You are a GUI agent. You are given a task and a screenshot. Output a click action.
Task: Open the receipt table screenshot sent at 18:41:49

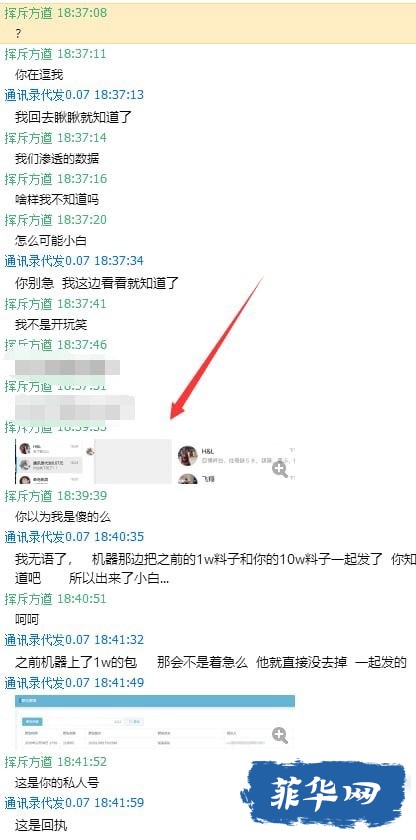(x=155, y=722)
